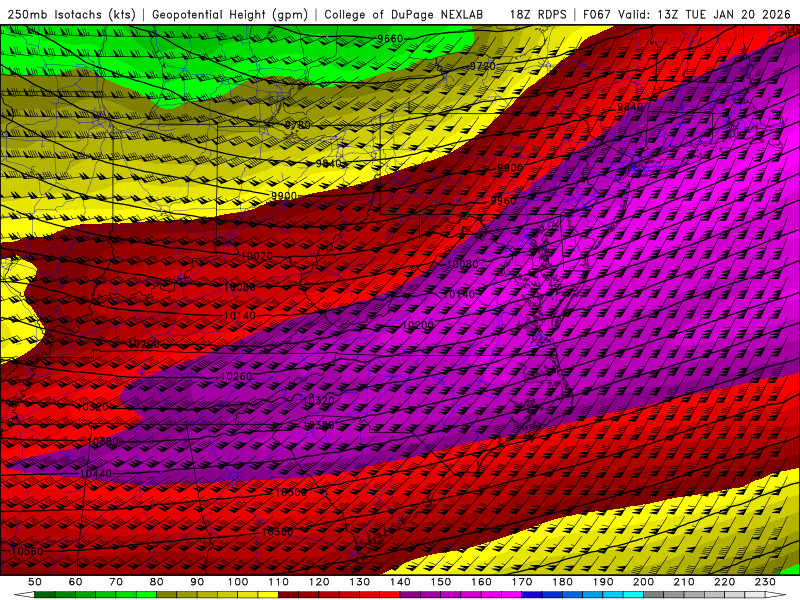Click the 9840 label in the yellow area
Viewport: 800px width, 600px height.
[329, 163]
